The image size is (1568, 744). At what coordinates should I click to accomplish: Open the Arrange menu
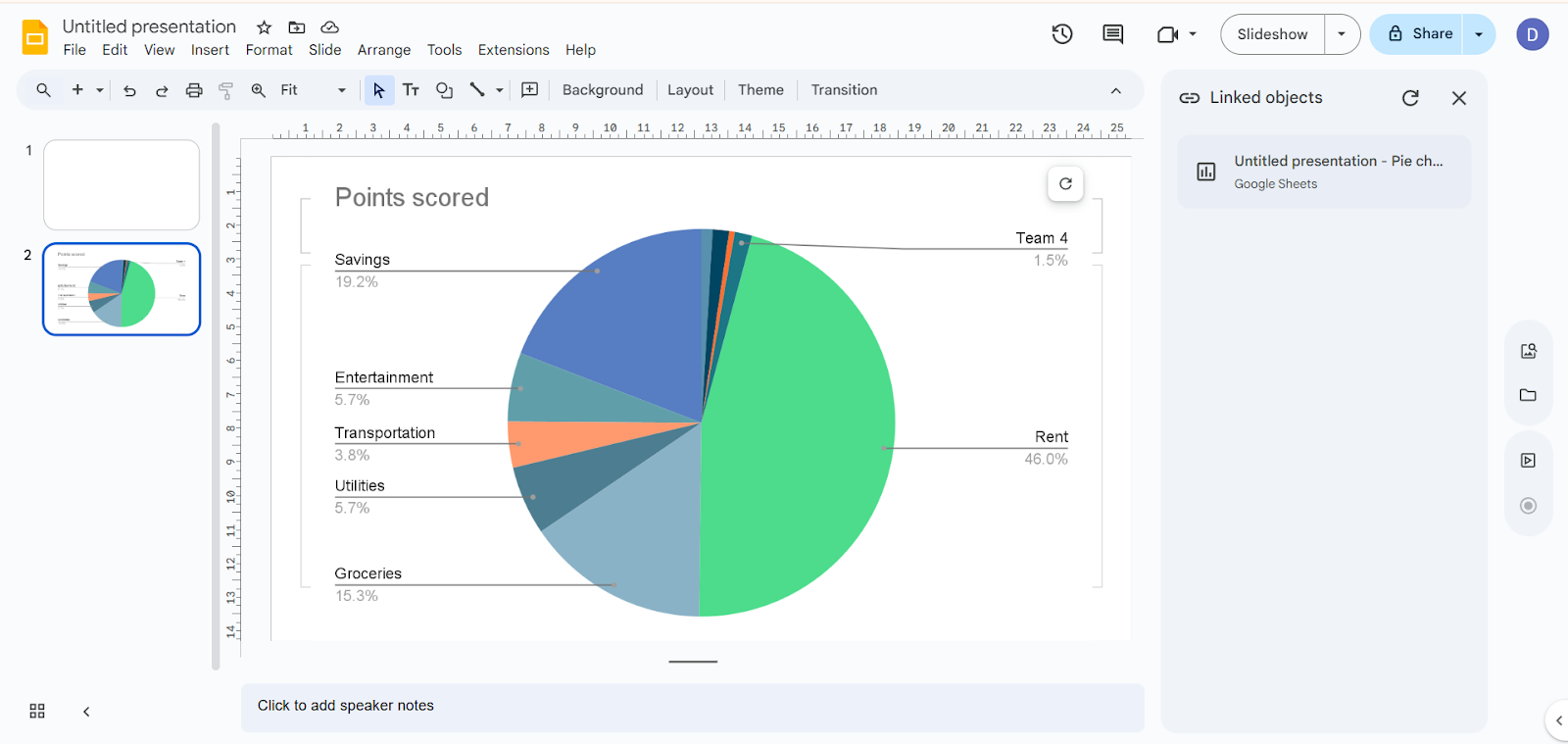384,50
